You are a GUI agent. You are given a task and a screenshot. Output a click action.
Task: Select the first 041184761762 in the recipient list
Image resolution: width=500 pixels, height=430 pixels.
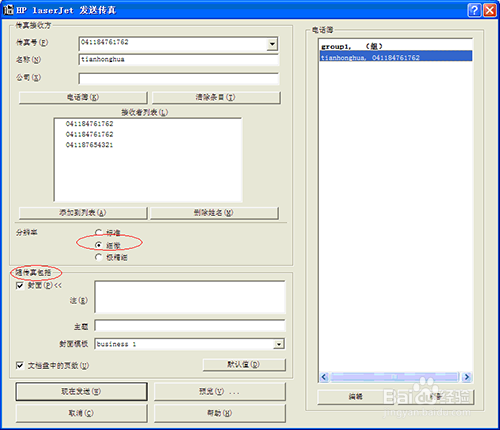coord(89,124)
